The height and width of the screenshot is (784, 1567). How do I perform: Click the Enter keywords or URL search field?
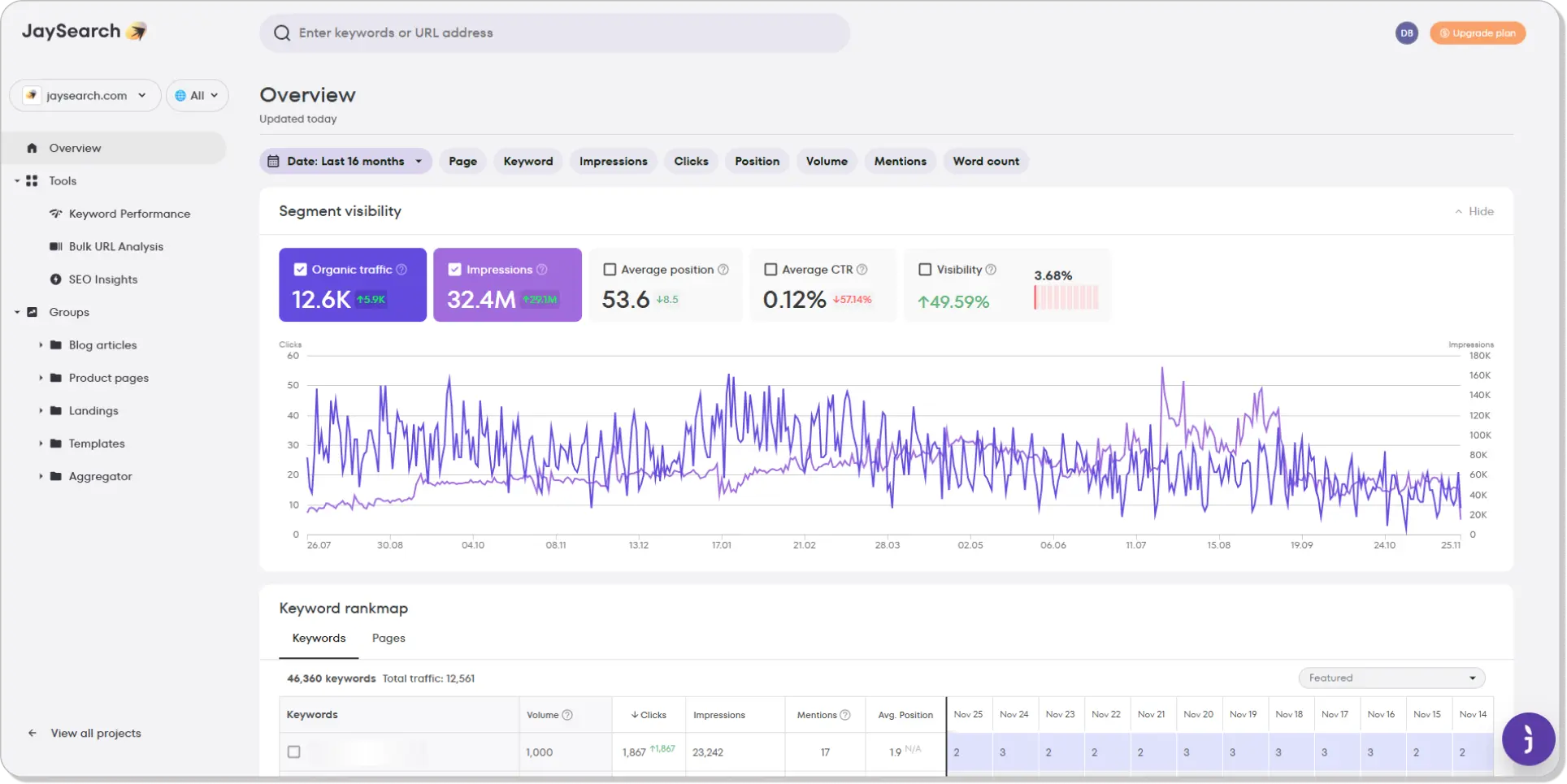(x=555, y=32)
